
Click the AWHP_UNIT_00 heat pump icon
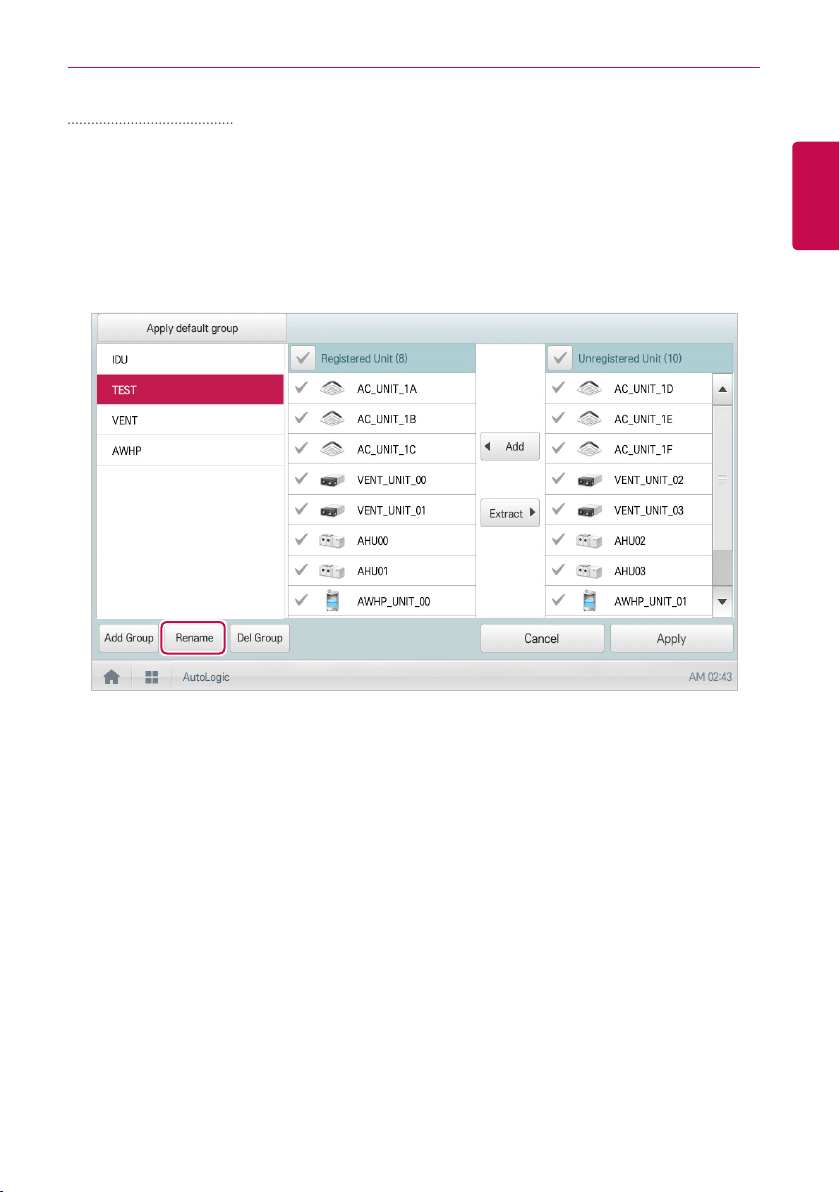pyautogui.click(x=332, y=601)
